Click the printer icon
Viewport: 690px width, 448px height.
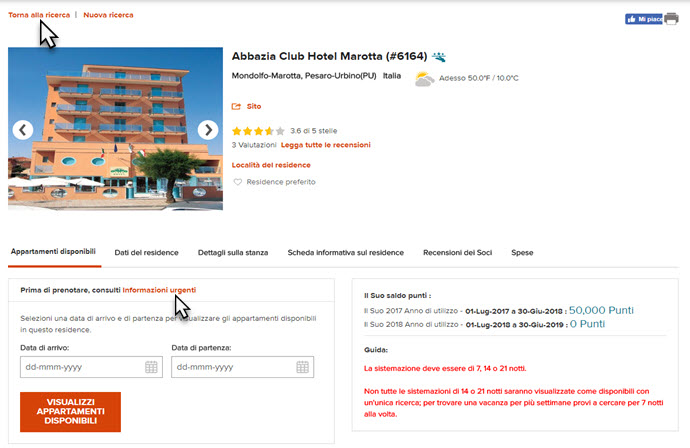672,18
